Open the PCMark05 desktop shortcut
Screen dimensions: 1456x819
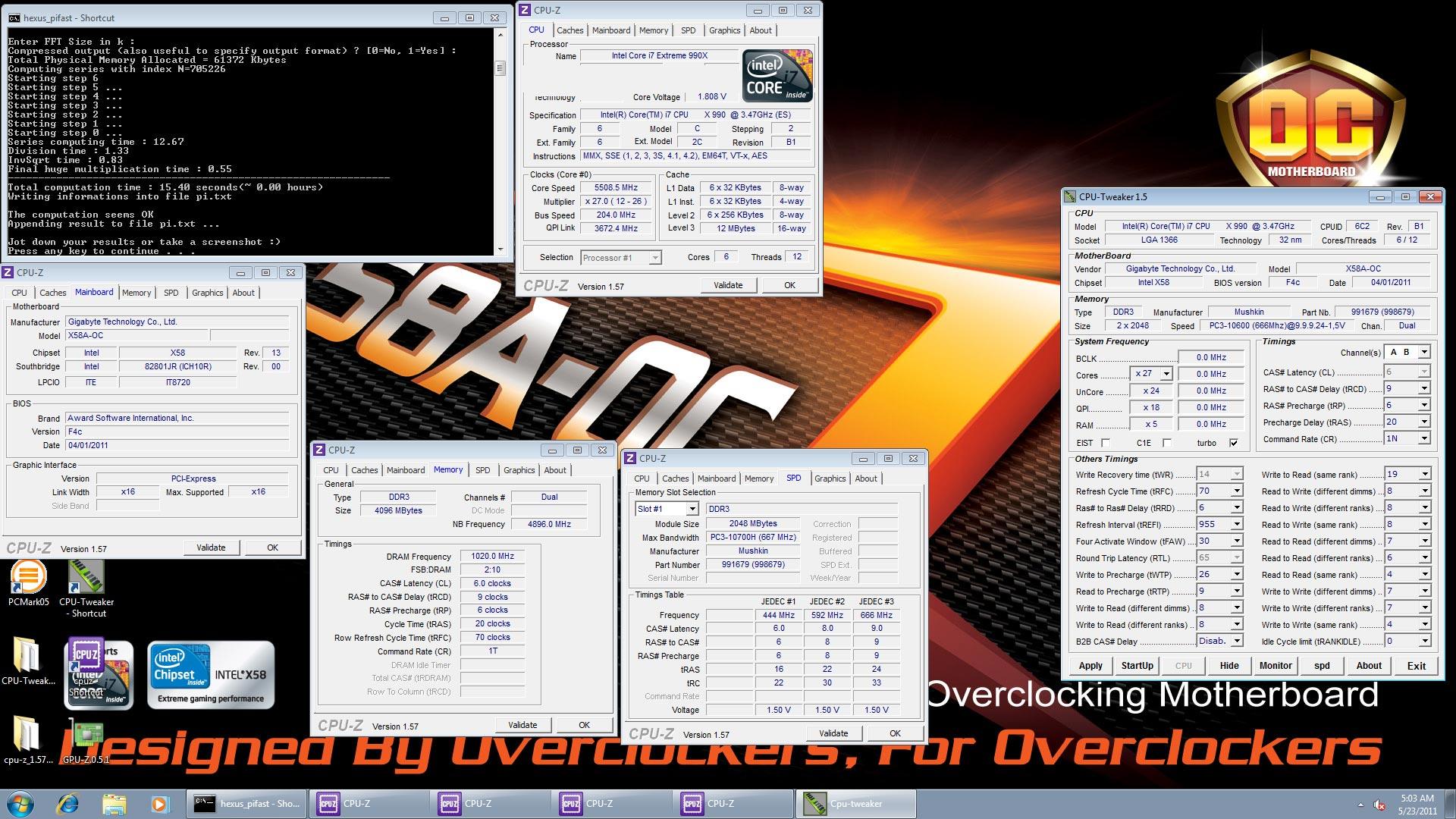point(28,583)
